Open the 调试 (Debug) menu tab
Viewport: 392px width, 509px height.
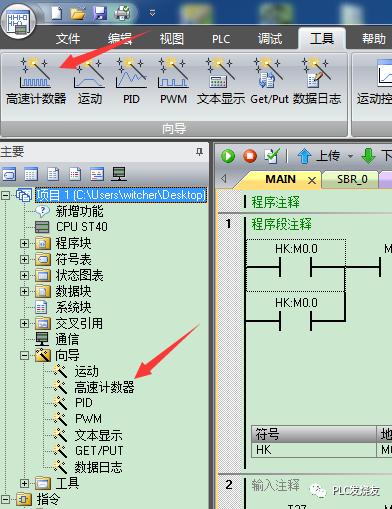click(x=270, y=39)
